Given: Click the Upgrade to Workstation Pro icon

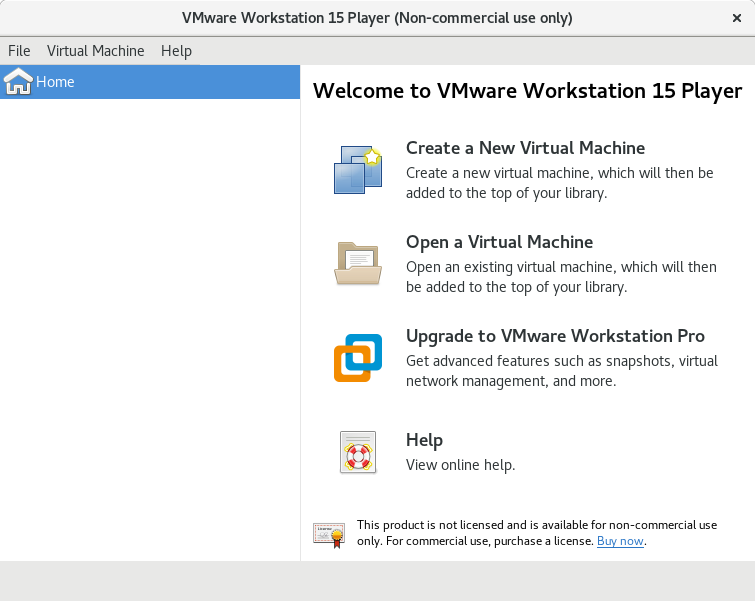Looking at the screenshot, I should tap(358, 358).
